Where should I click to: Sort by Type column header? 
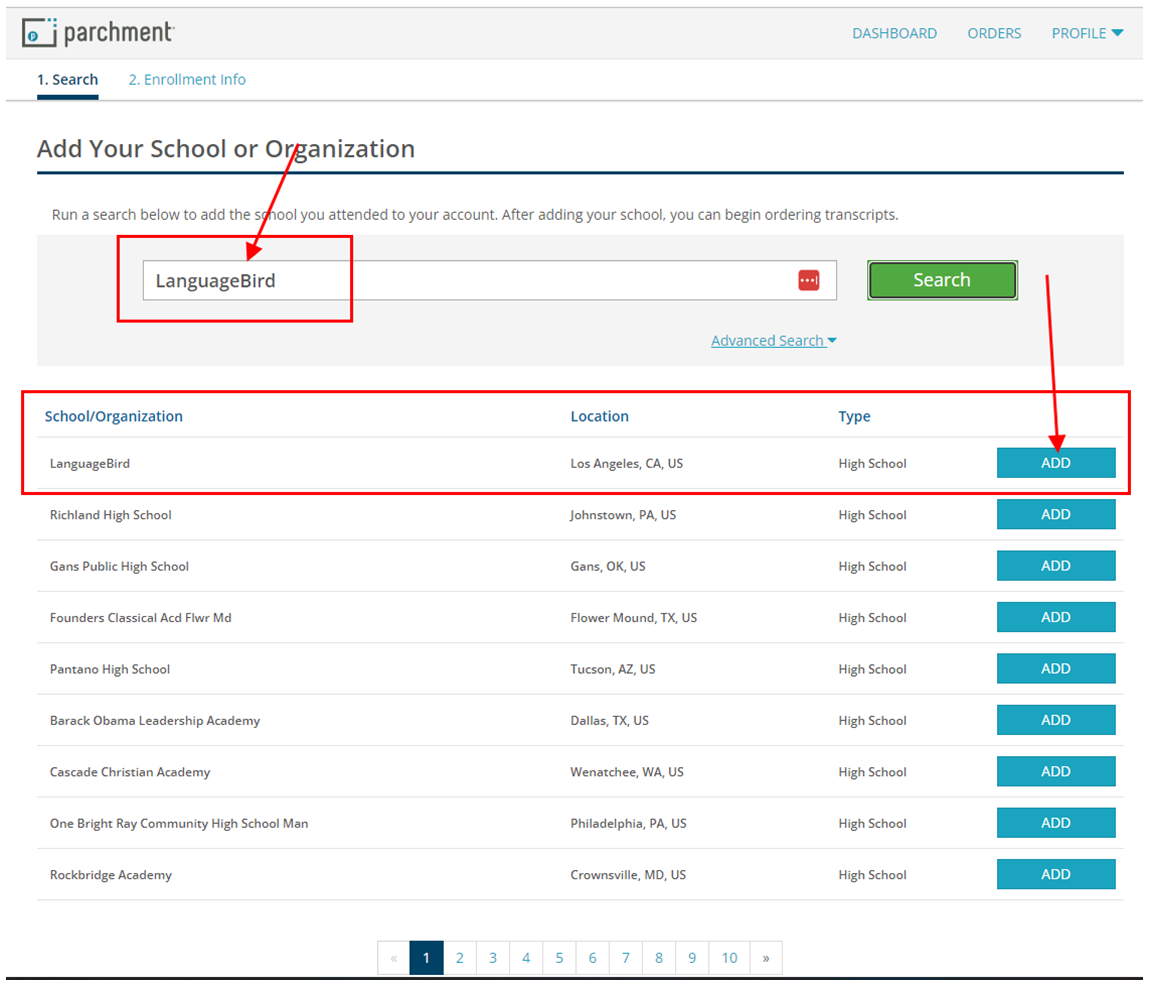point(854,416)
